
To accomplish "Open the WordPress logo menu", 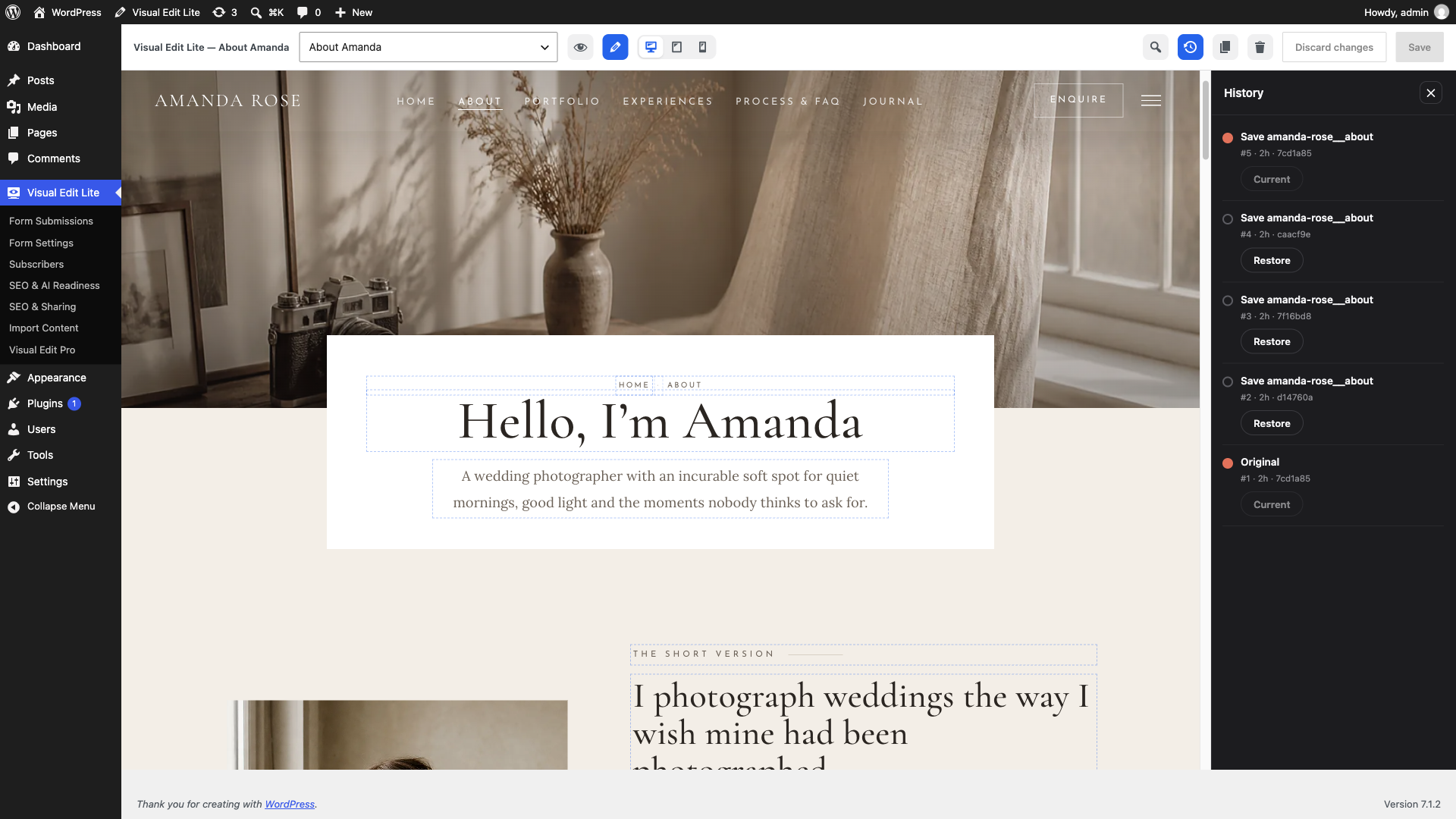I will click(x=13, y=12).
